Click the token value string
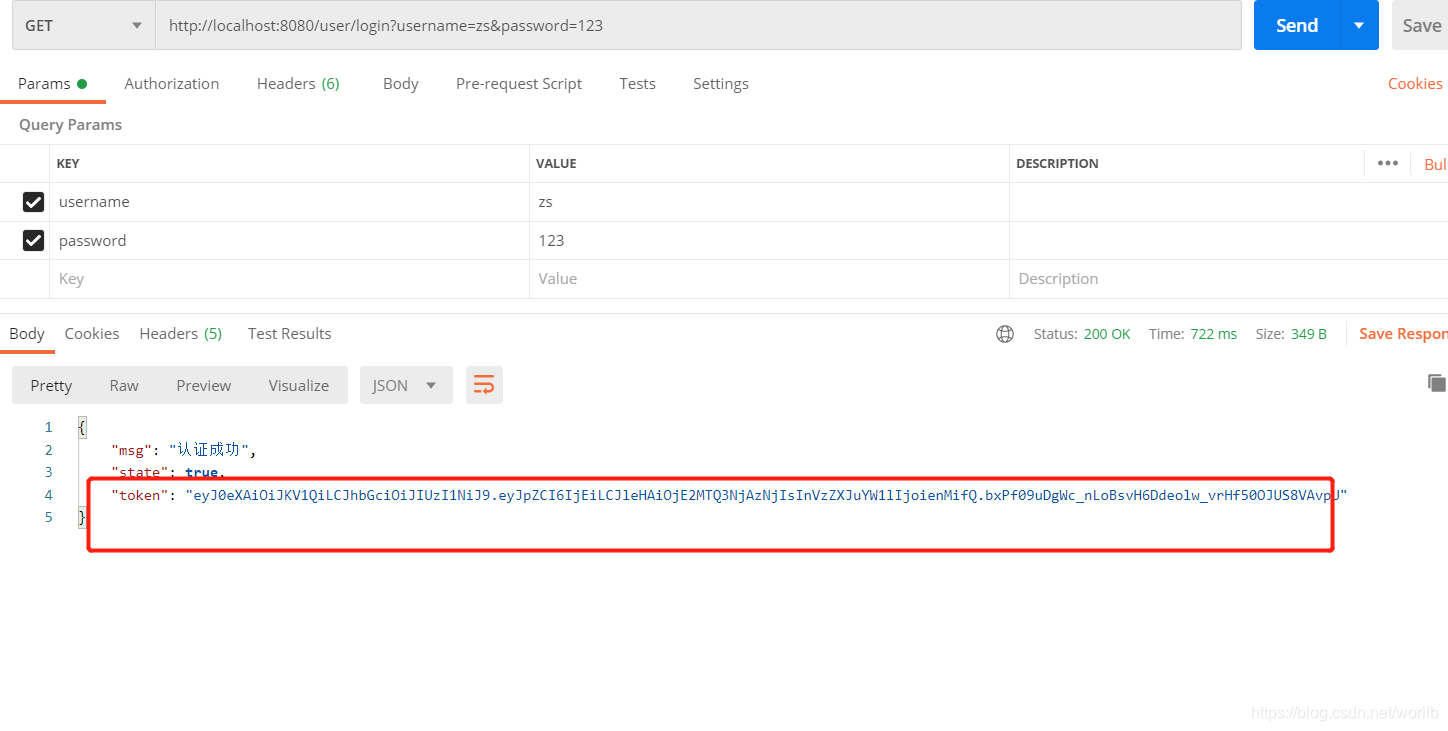 (x=766, y=495)
